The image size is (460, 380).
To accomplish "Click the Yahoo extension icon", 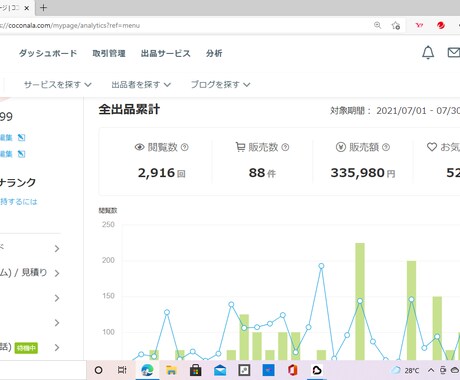I will 419,25.
